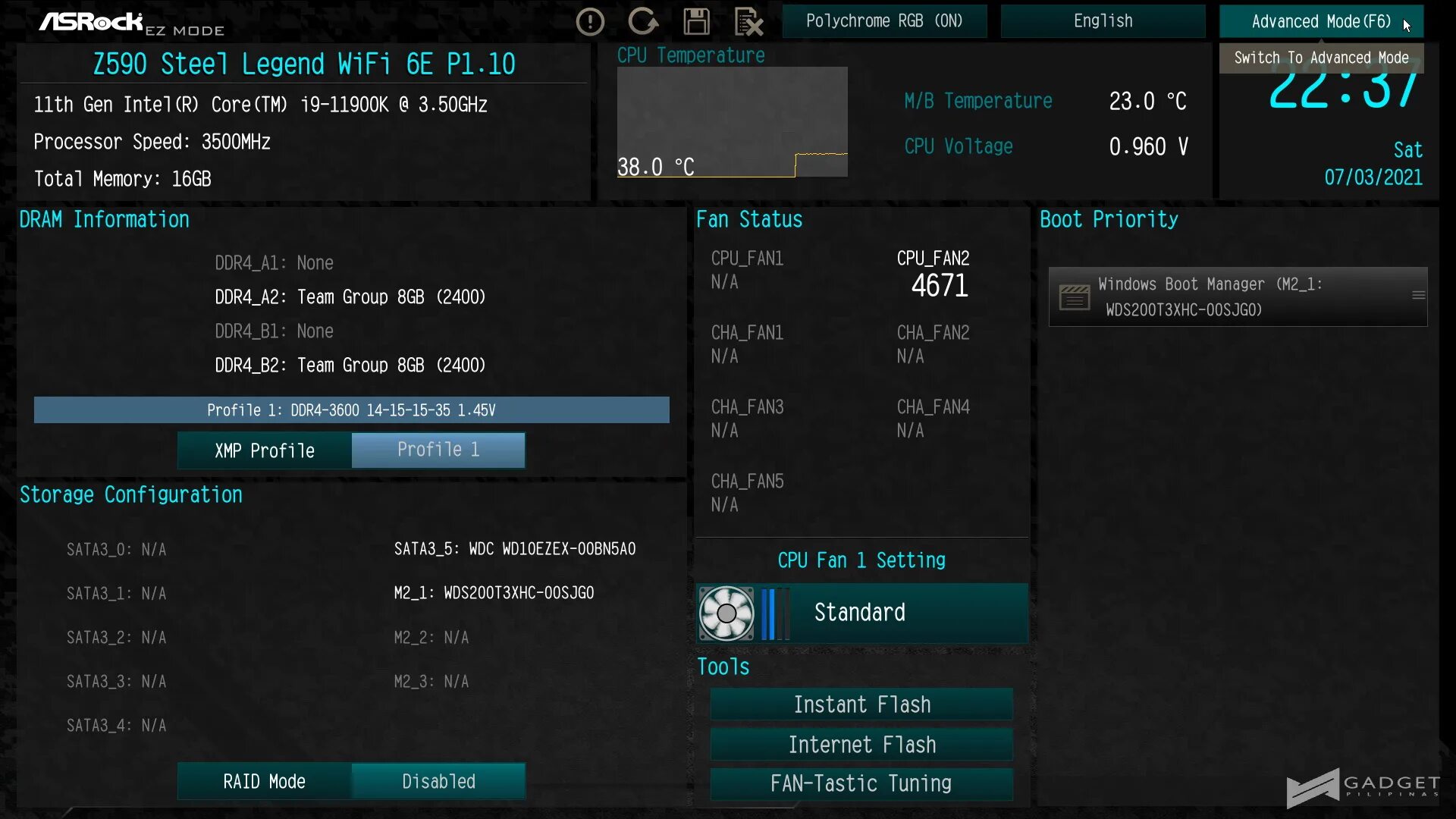The image size is (1456, 819).
Task: Click the boot entry reorder handle
Action: pyautogui.click(x=1418, y=296)
